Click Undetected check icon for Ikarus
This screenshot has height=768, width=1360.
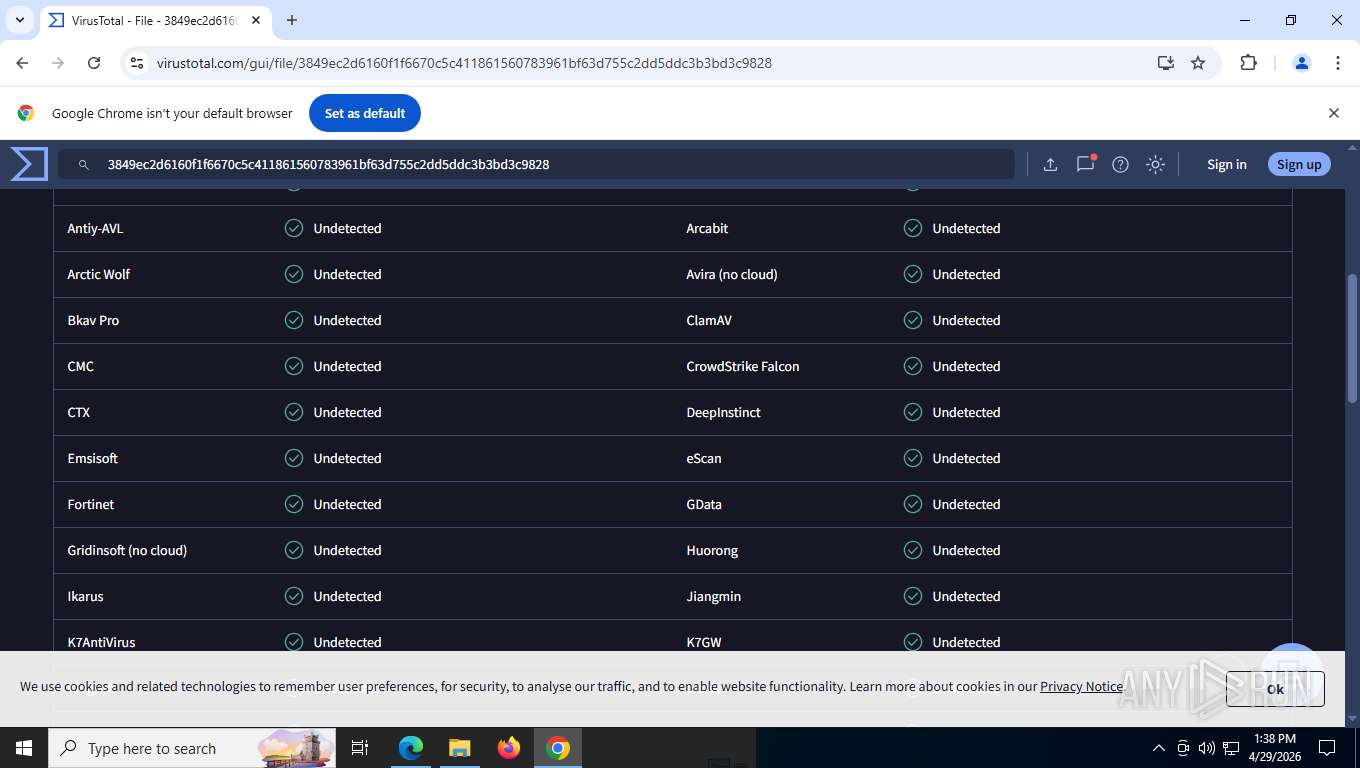294,596
